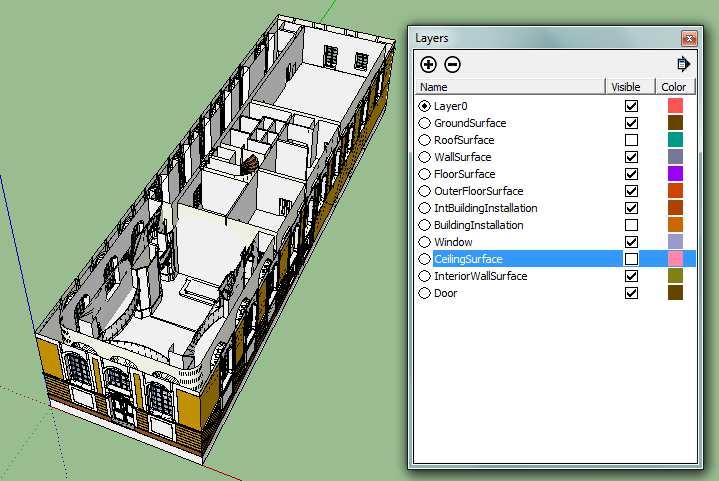Click the Layers panel title bar

[x=546, y=38]
